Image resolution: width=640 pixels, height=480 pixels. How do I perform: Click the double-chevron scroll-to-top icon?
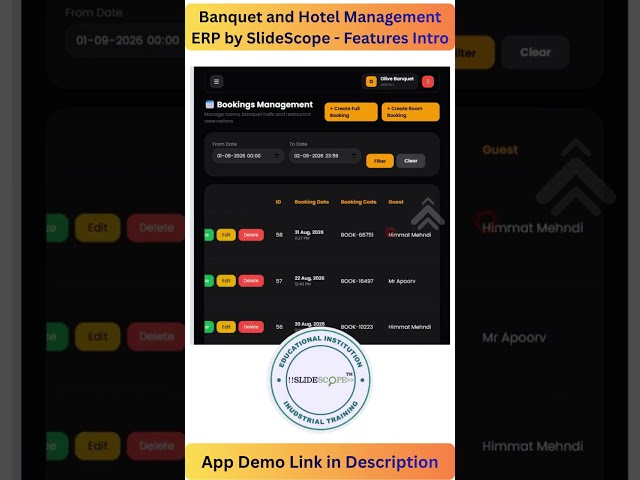click(x=427, y=213)
